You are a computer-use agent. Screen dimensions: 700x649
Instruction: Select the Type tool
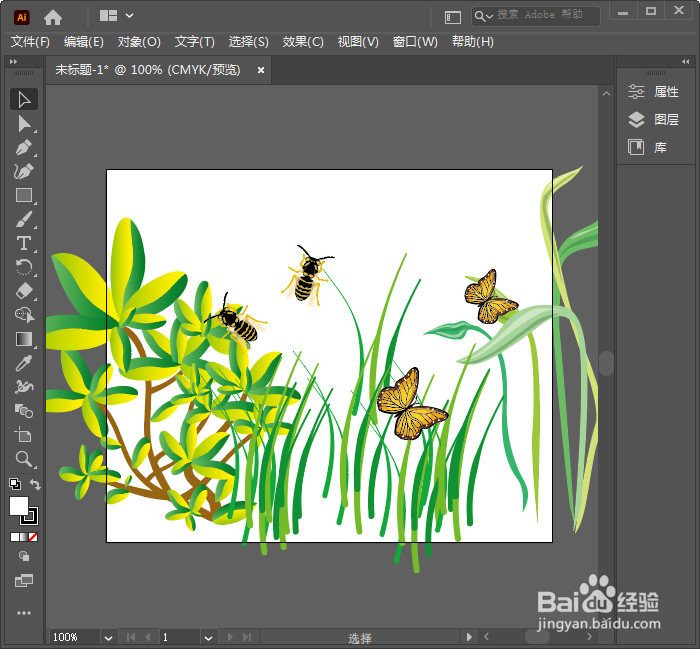[x=24, y=243]
